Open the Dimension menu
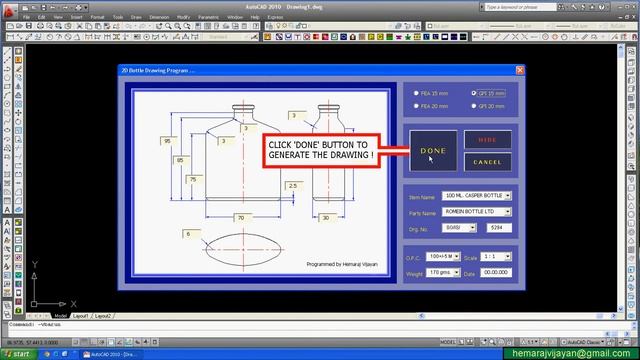Screen dimensions: 640x360 (159, 17)
